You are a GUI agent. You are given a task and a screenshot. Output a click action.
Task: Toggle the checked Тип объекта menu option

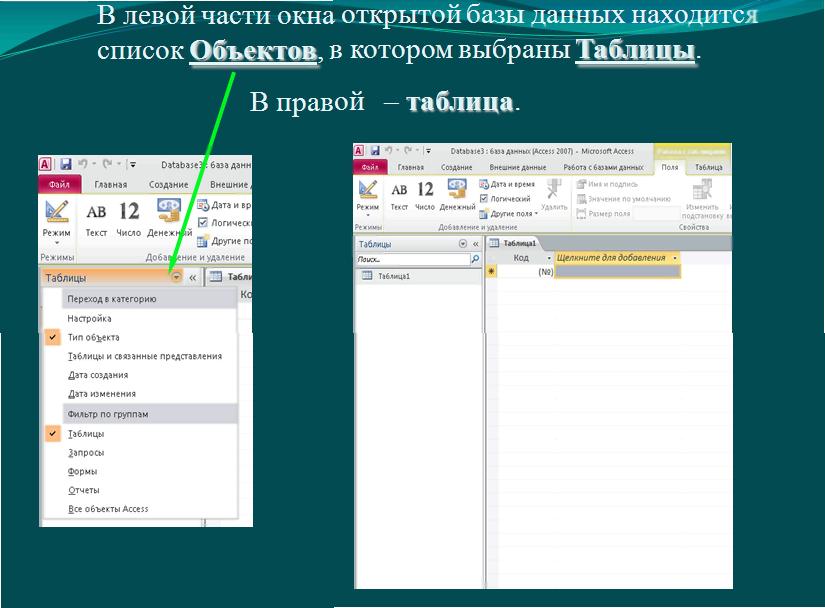[93, 337]
